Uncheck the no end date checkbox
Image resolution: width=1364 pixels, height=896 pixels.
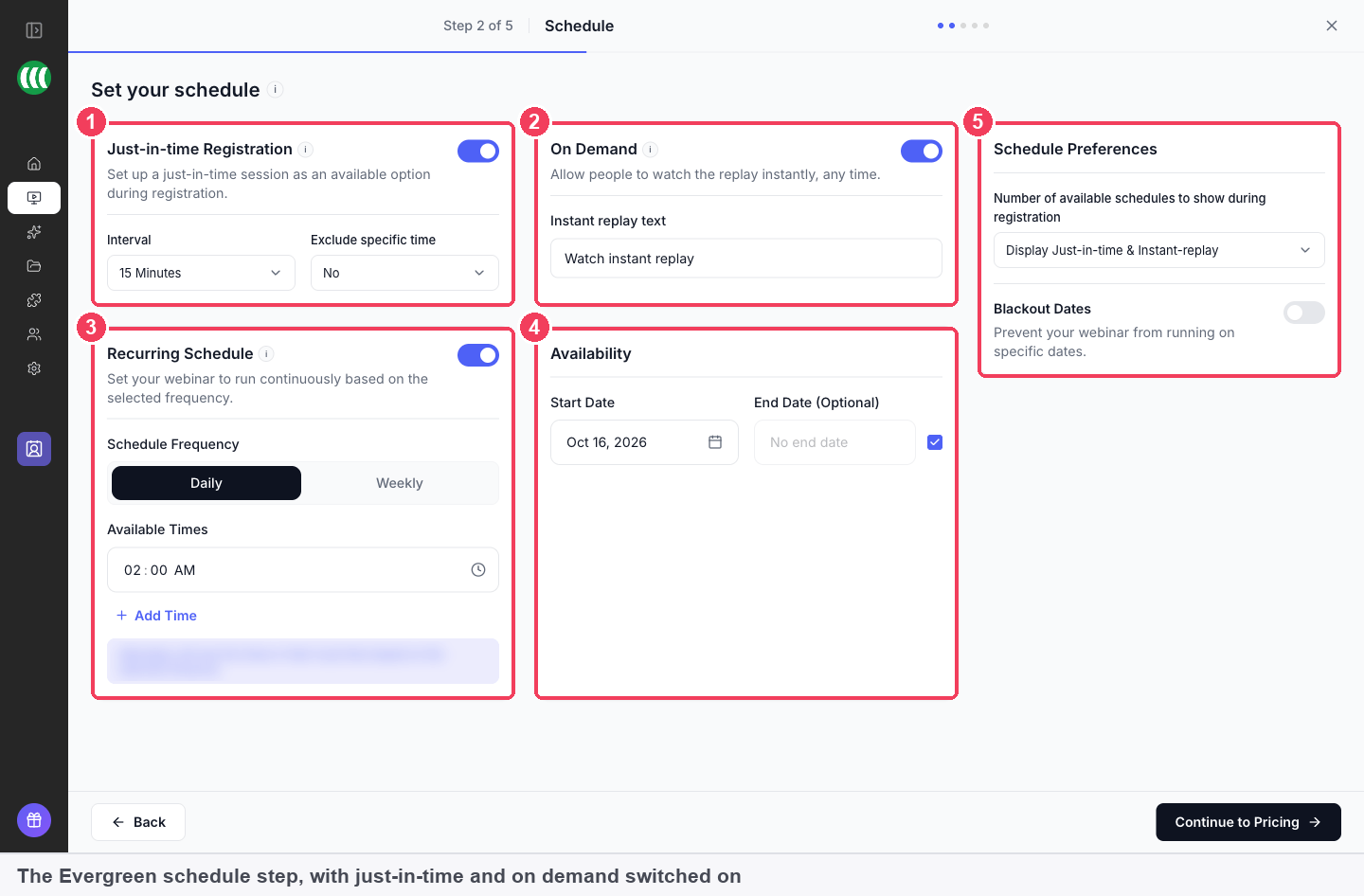click(935, 442)
